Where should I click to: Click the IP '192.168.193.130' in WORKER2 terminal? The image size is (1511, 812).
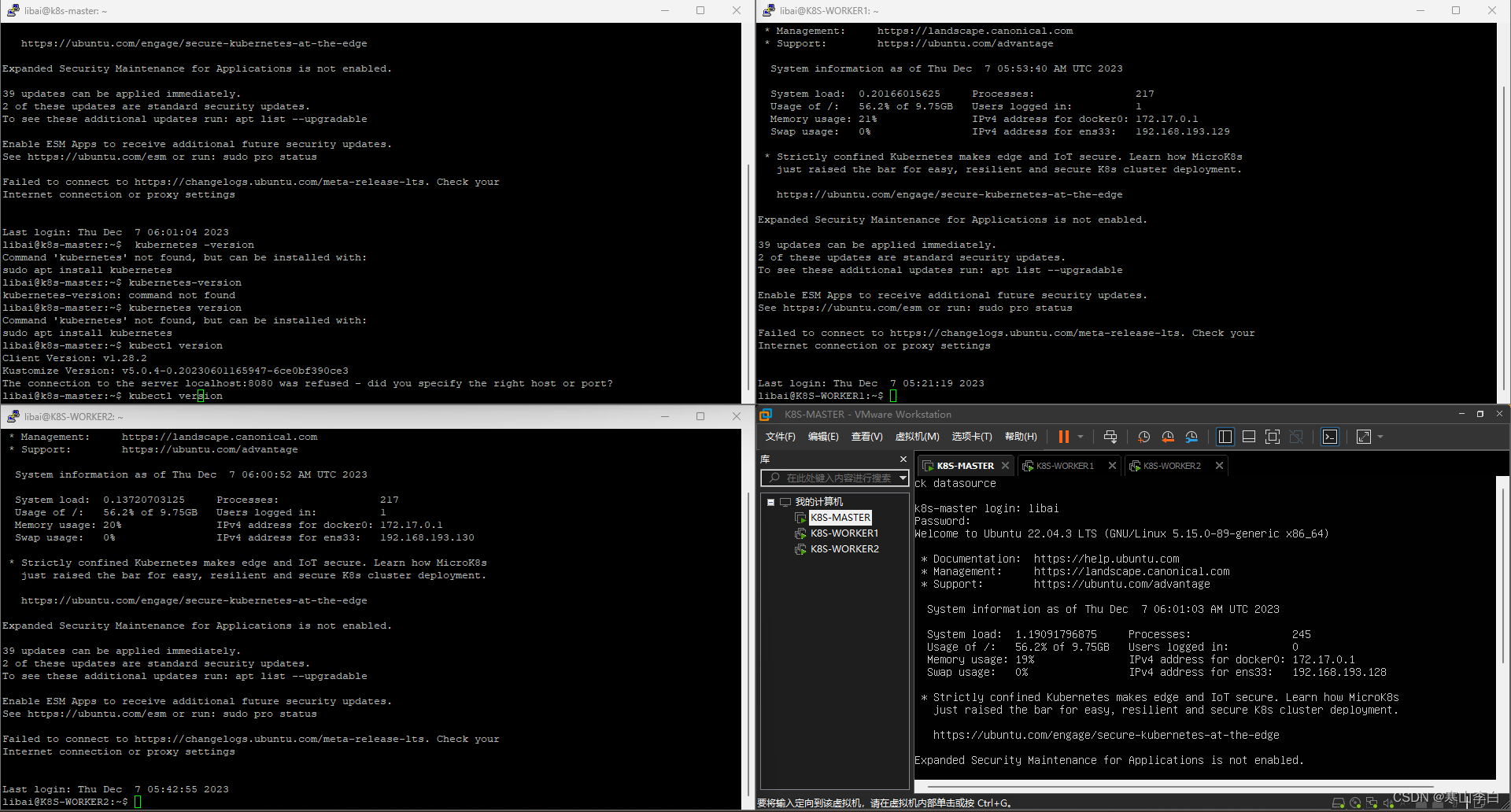pyautogui.click(x=427, y=537)
